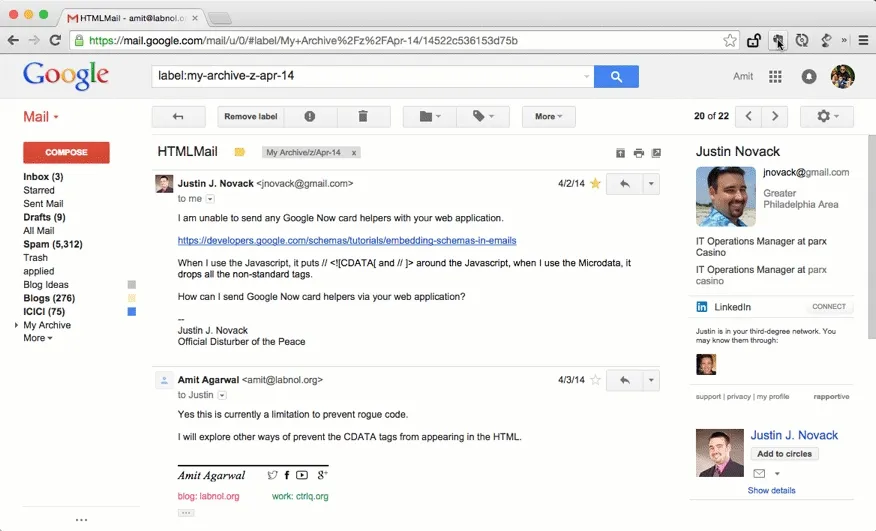
Task: Open search options dropdown arrow
Action: click(x=586, y=77)
